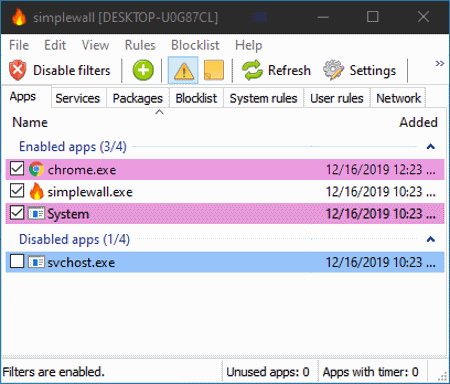Click the red shield Disable filters icon
Viewport: 450px width, 384px height.
point(18,70)
